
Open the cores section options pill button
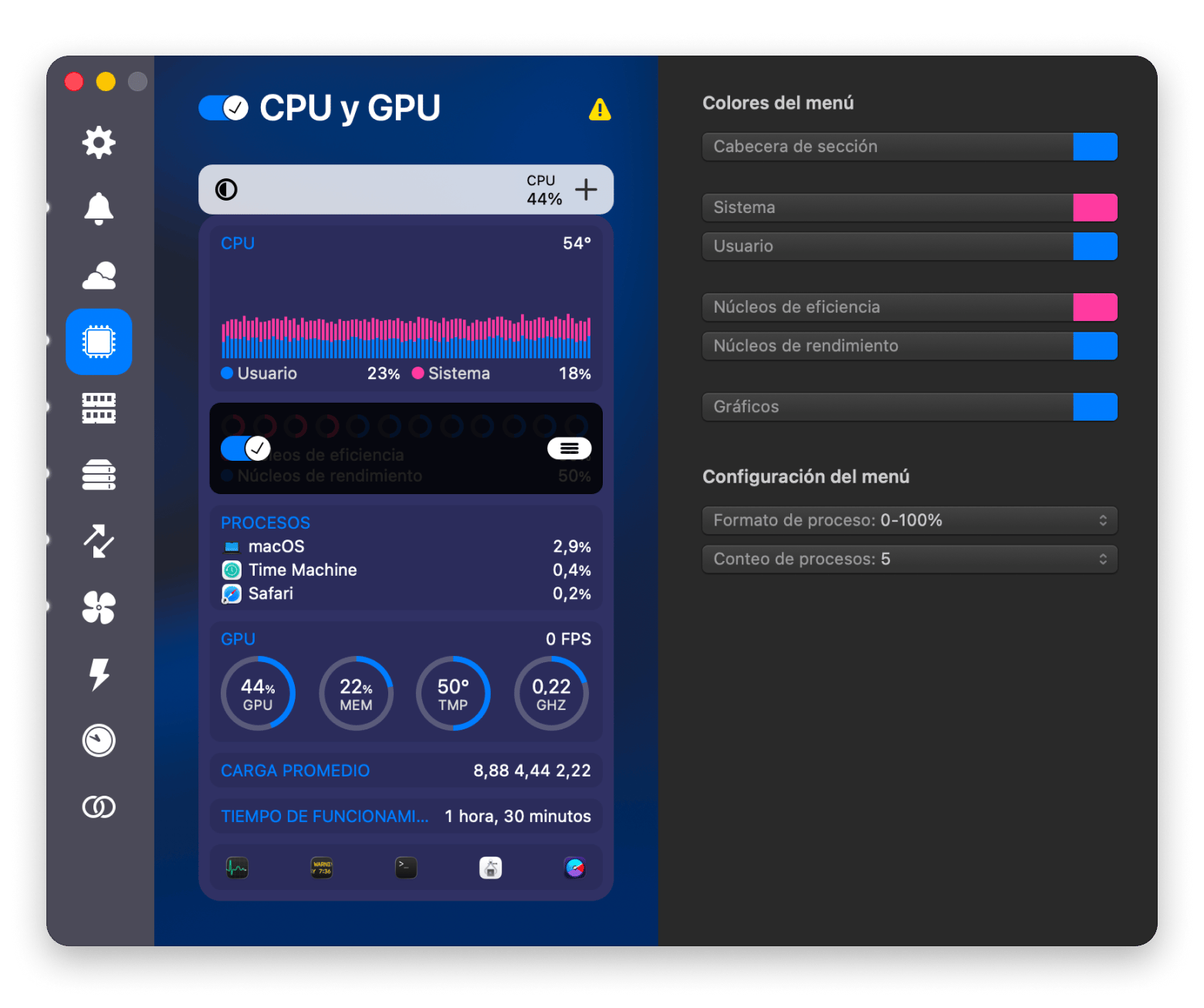pyautogui.click(x=570, y=448)
